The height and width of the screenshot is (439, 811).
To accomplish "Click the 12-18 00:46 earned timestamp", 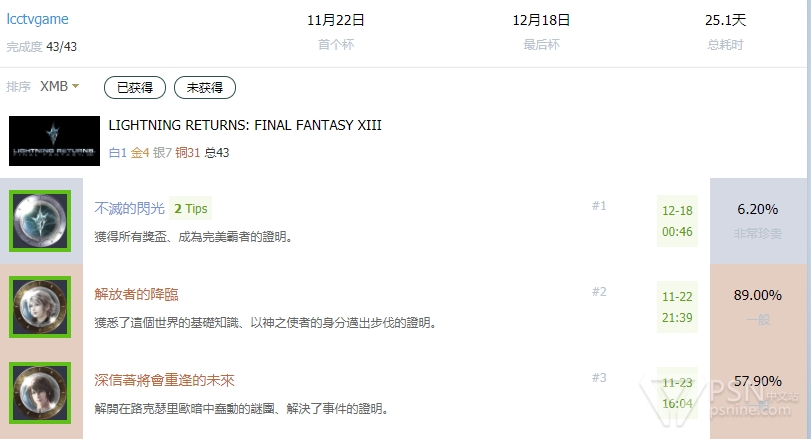I will click(677, 221).
